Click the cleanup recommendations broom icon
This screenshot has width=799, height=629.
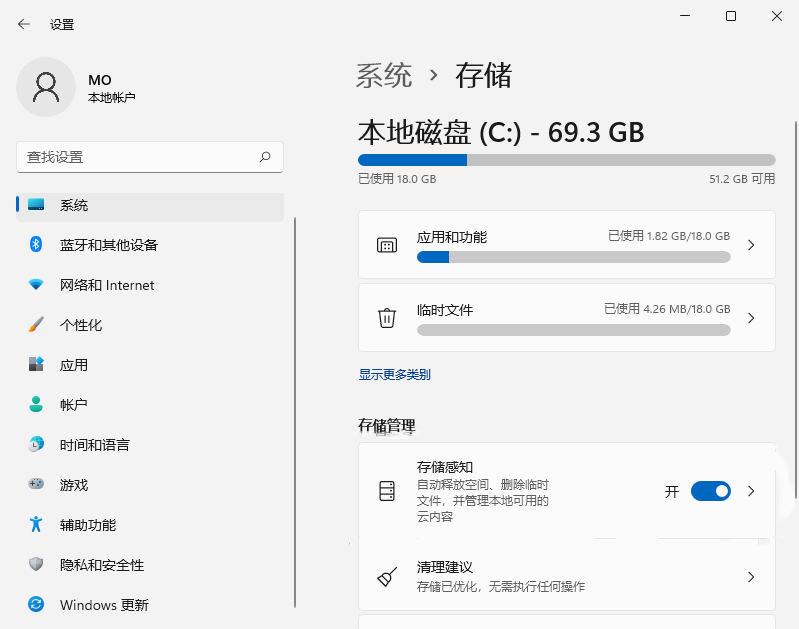[387, 577]
